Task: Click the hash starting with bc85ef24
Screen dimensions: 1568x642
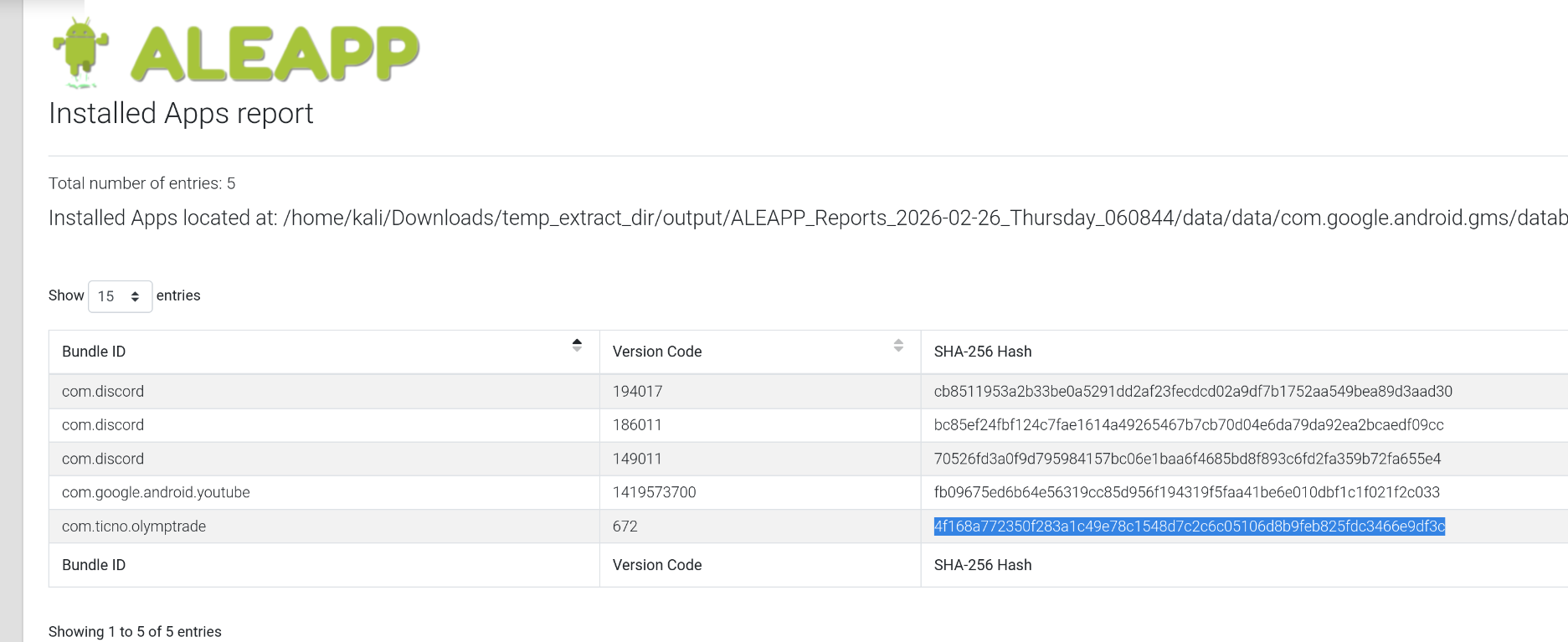Action: [1189, 425]
